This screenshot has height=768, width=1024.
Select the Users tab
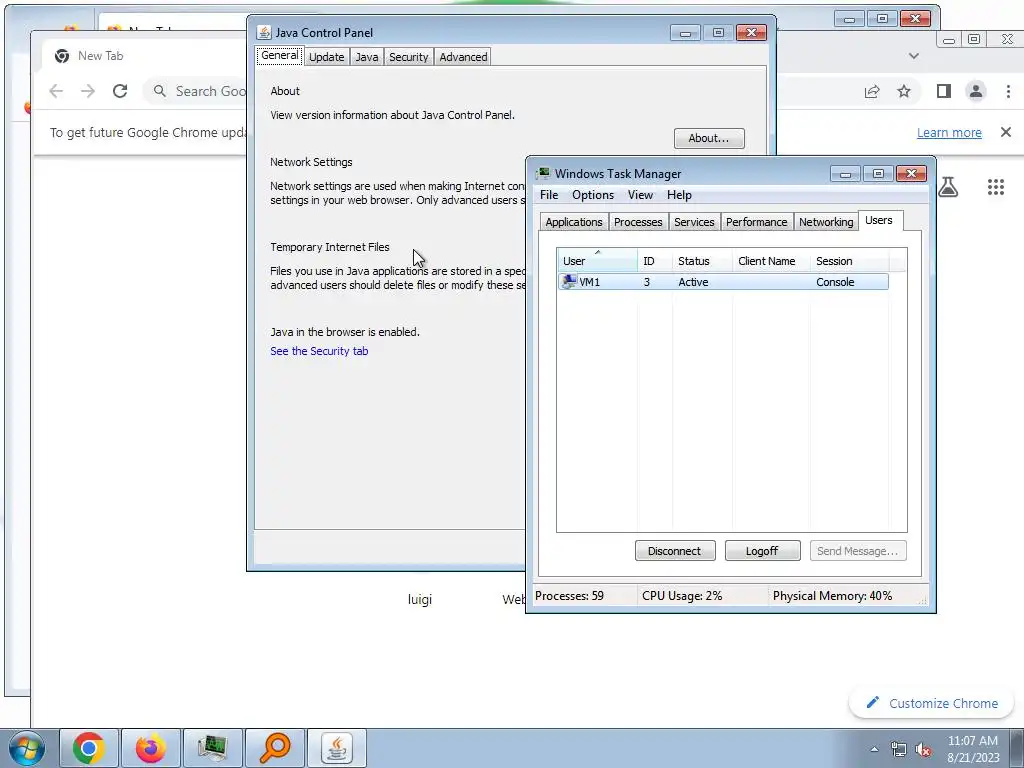879,221
